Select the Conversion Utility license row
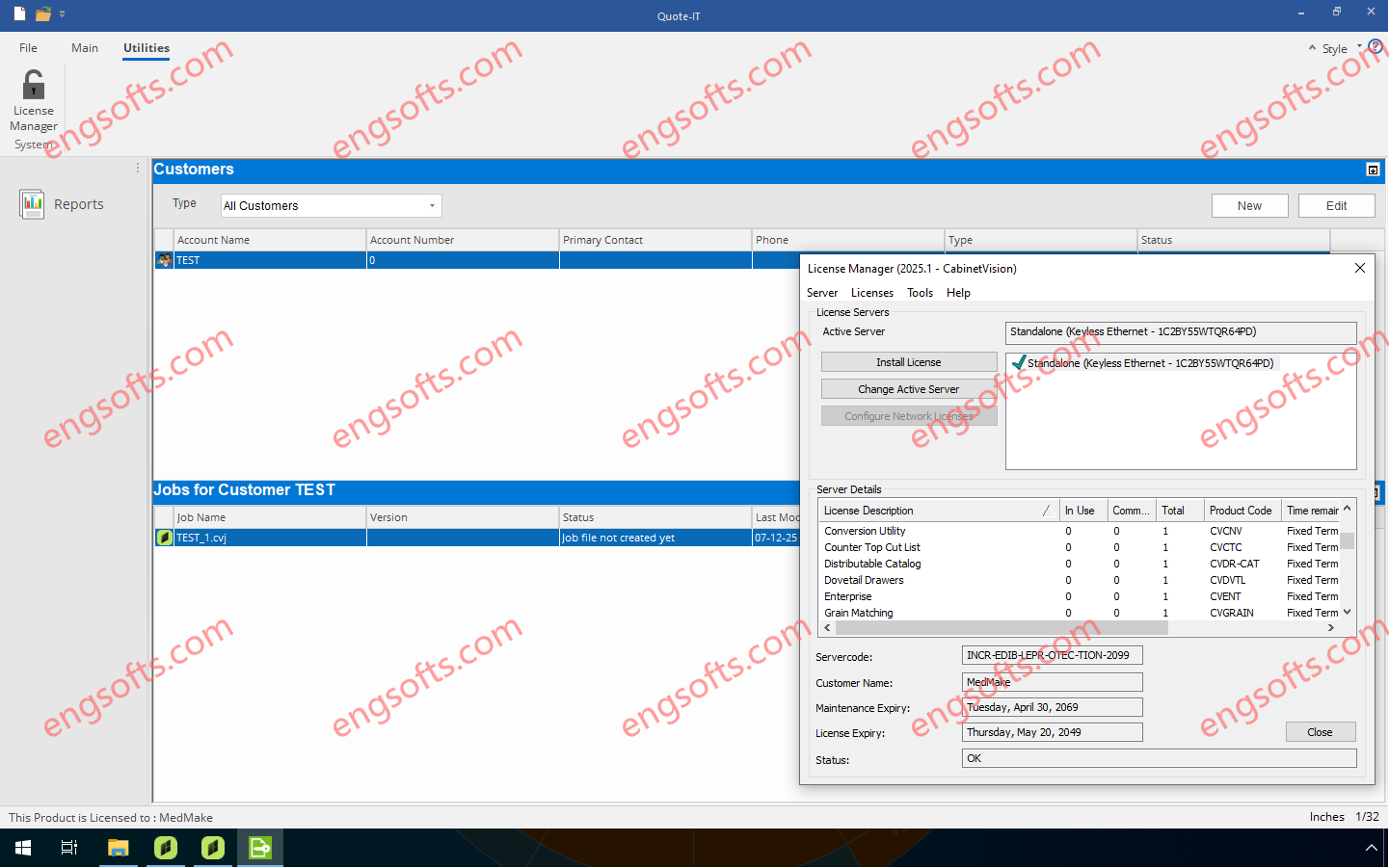This screenshot has width=1389, height=868. tap(1080, 531)
